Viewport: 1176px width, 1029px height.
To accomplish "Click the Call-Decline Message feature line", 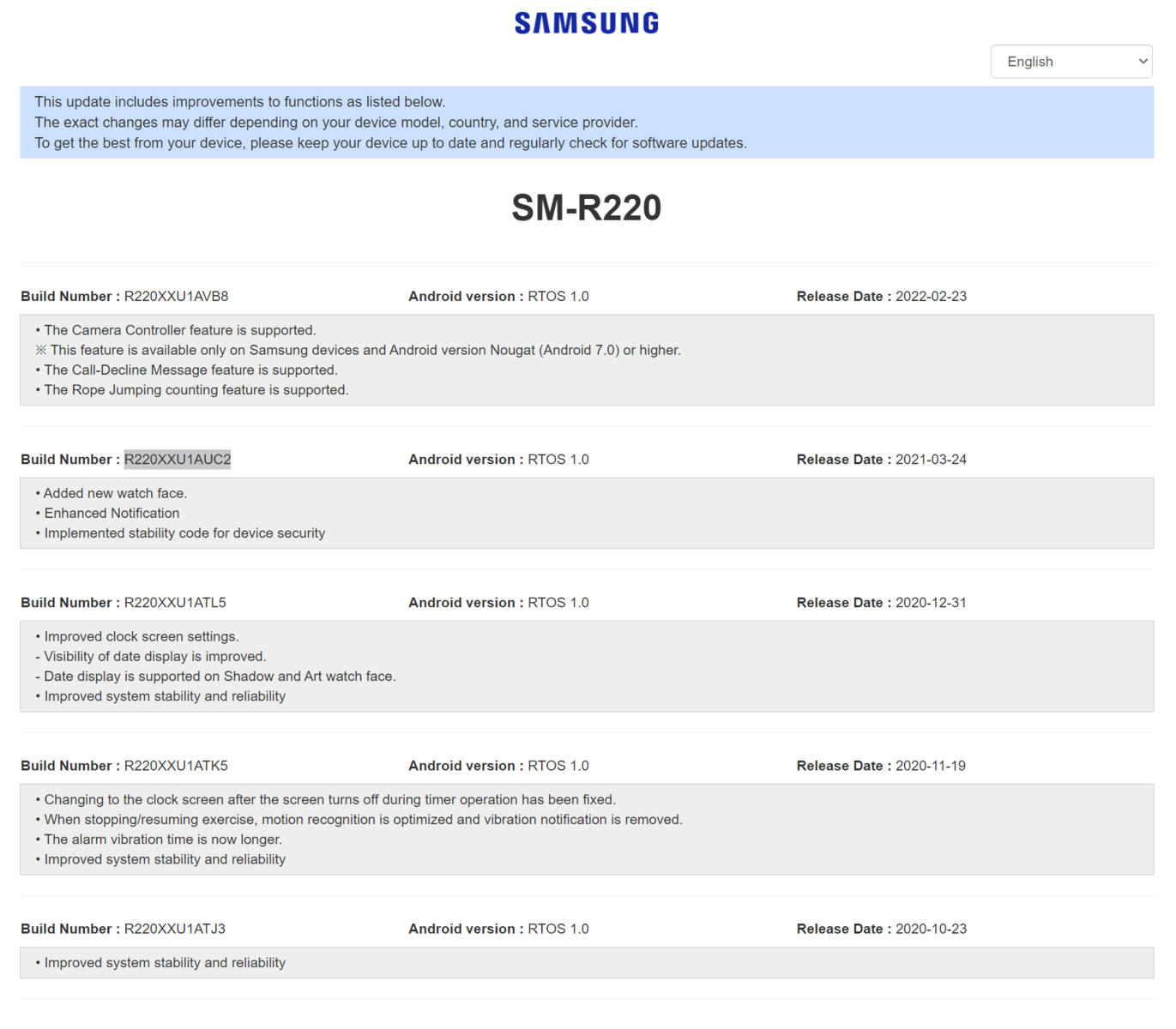I will pyautogui.click(x=190, y=370).
